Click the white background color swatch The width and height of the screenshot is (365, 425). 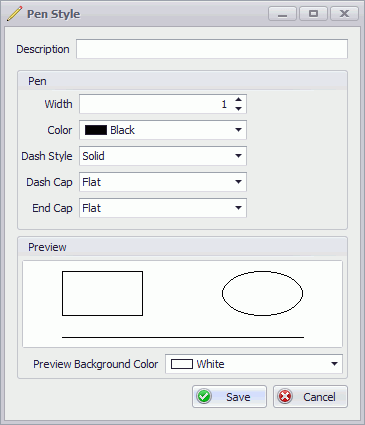coord(182,364)
